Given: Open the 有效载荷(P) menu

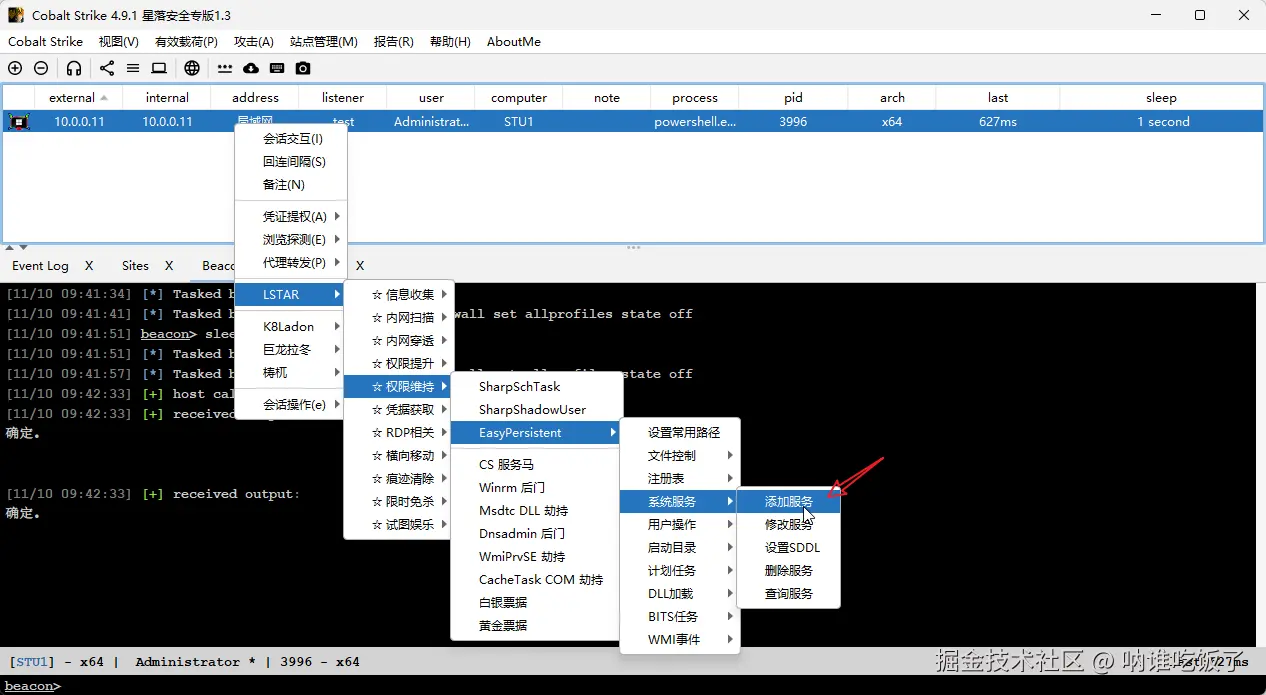Looking at the screenshot, I should [186, 42].
